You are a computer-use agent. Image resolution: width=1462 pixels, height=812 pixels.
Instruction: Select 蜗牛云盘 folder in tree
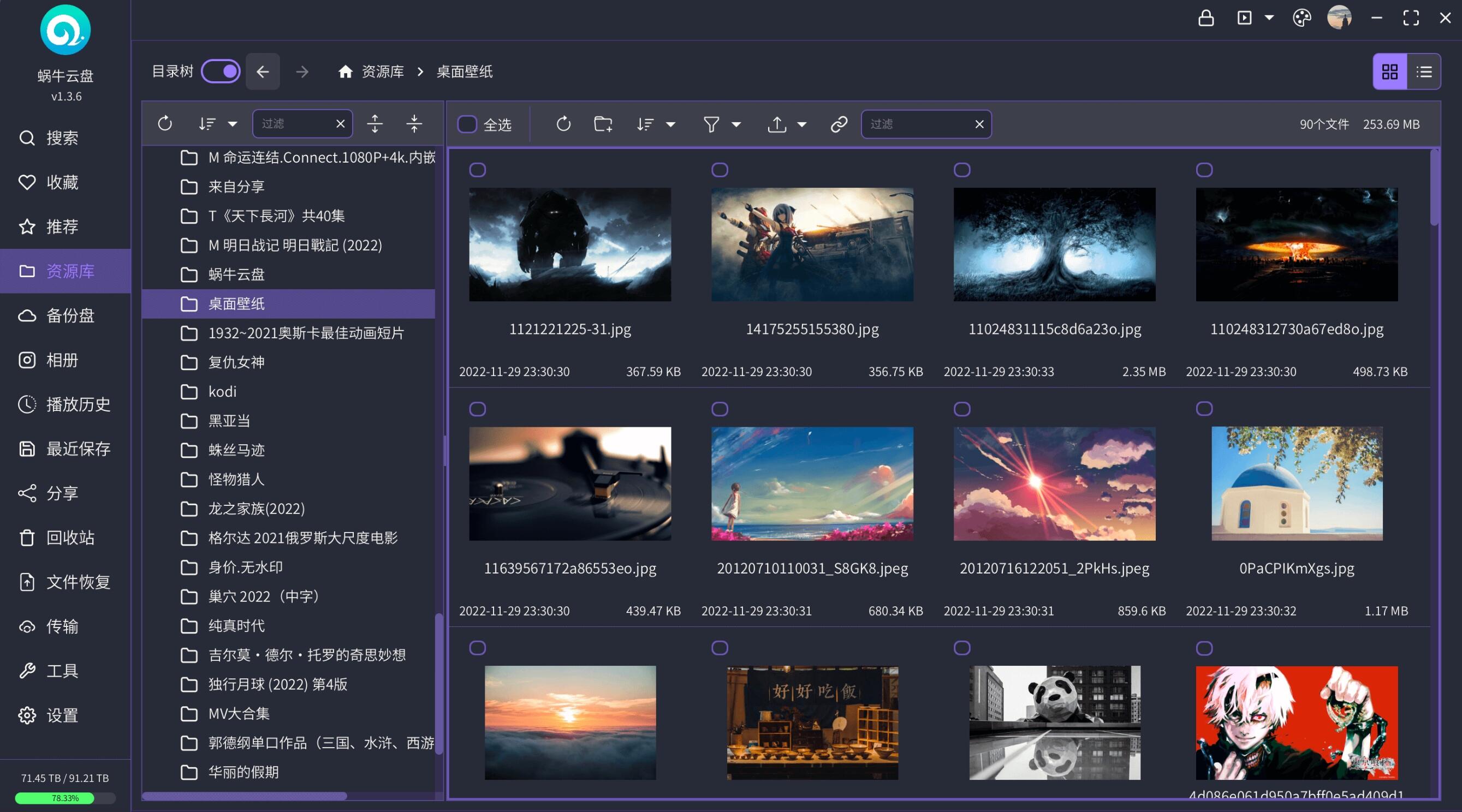[288, 274]
